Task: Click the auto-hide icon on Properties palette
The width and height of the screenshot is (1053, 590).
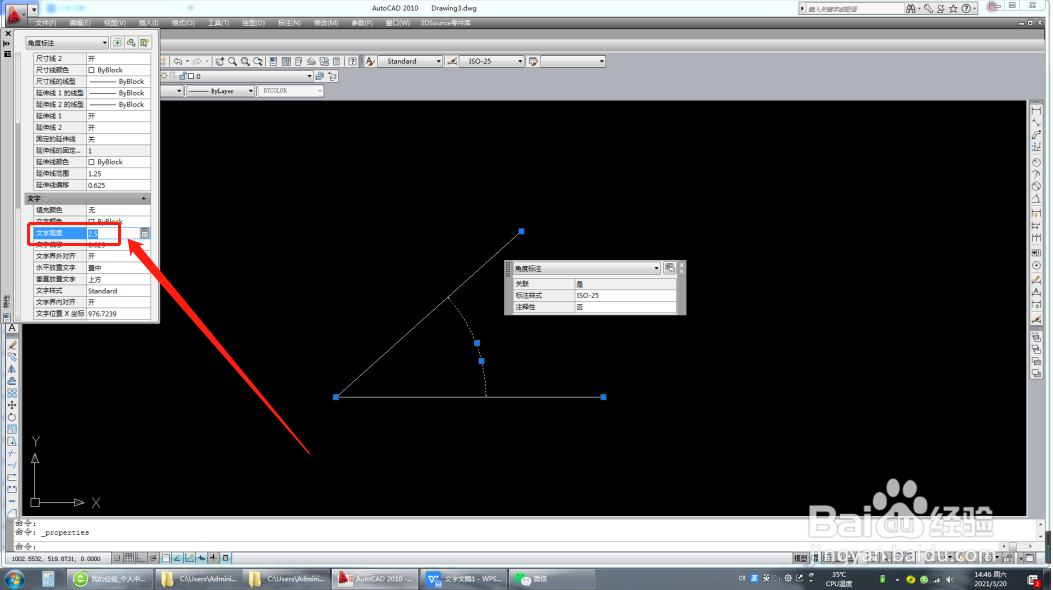Action: [7, 43]
